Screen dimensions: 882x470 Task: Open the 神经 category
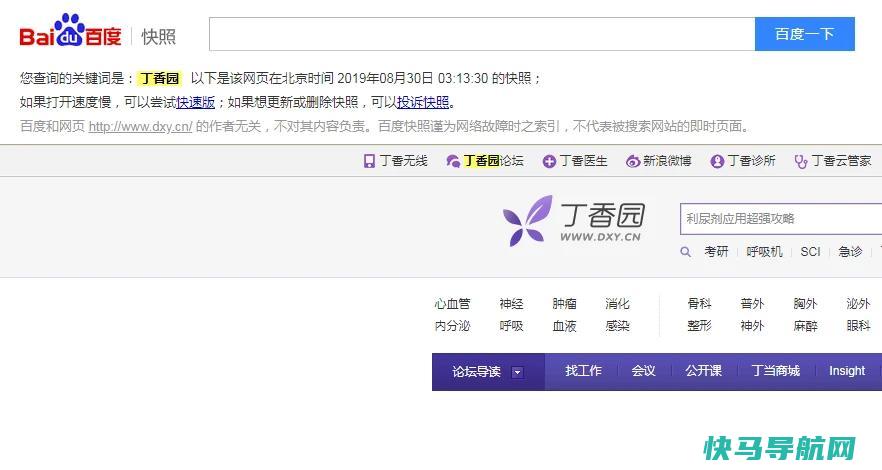coord(511,304)
